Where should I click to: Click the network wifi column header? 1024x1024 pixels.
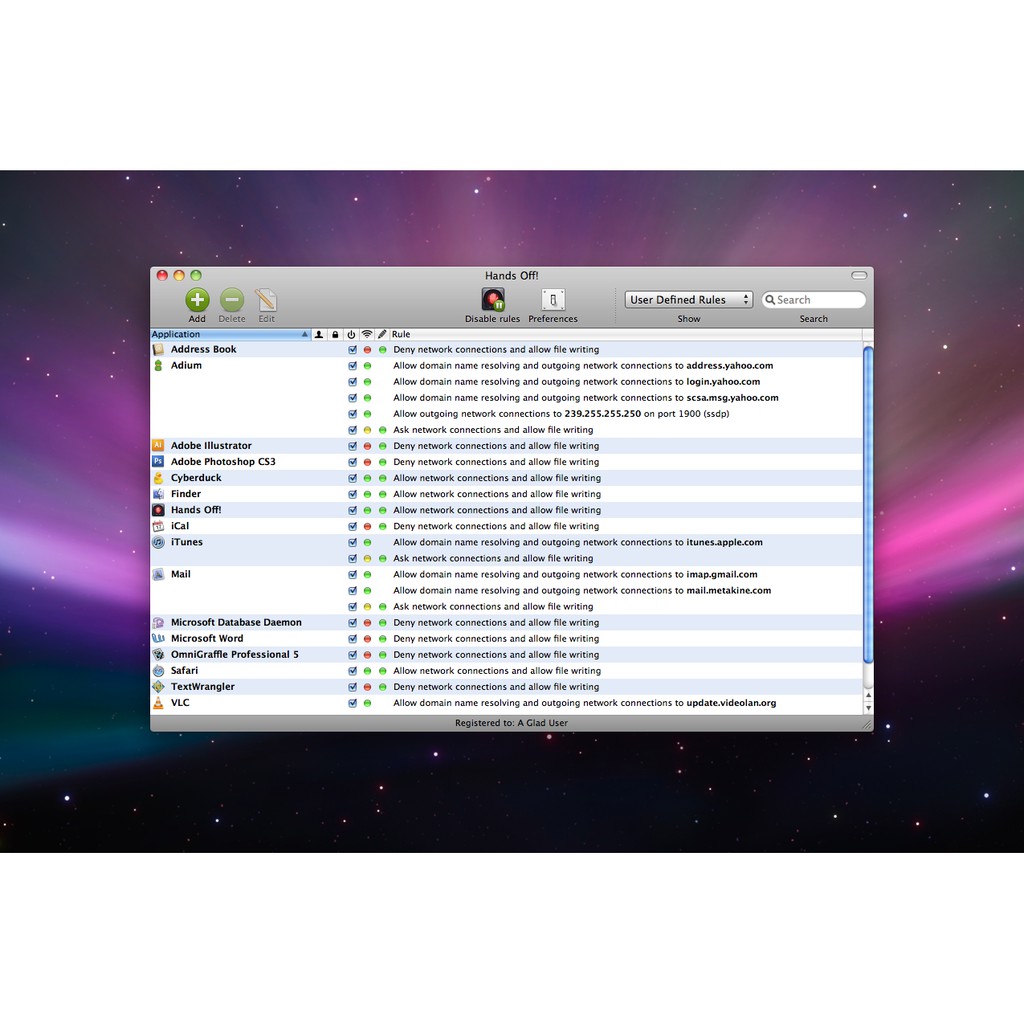click(x=367, y=334)
